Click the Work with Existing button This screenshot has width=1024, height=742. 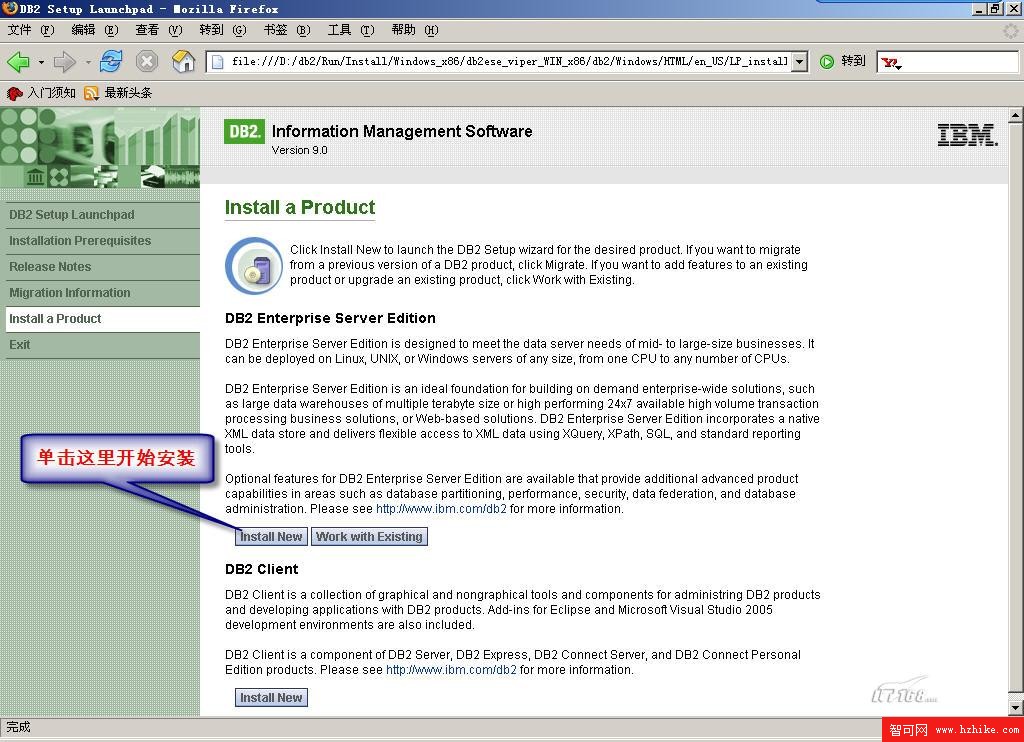[x=370, y=537]
